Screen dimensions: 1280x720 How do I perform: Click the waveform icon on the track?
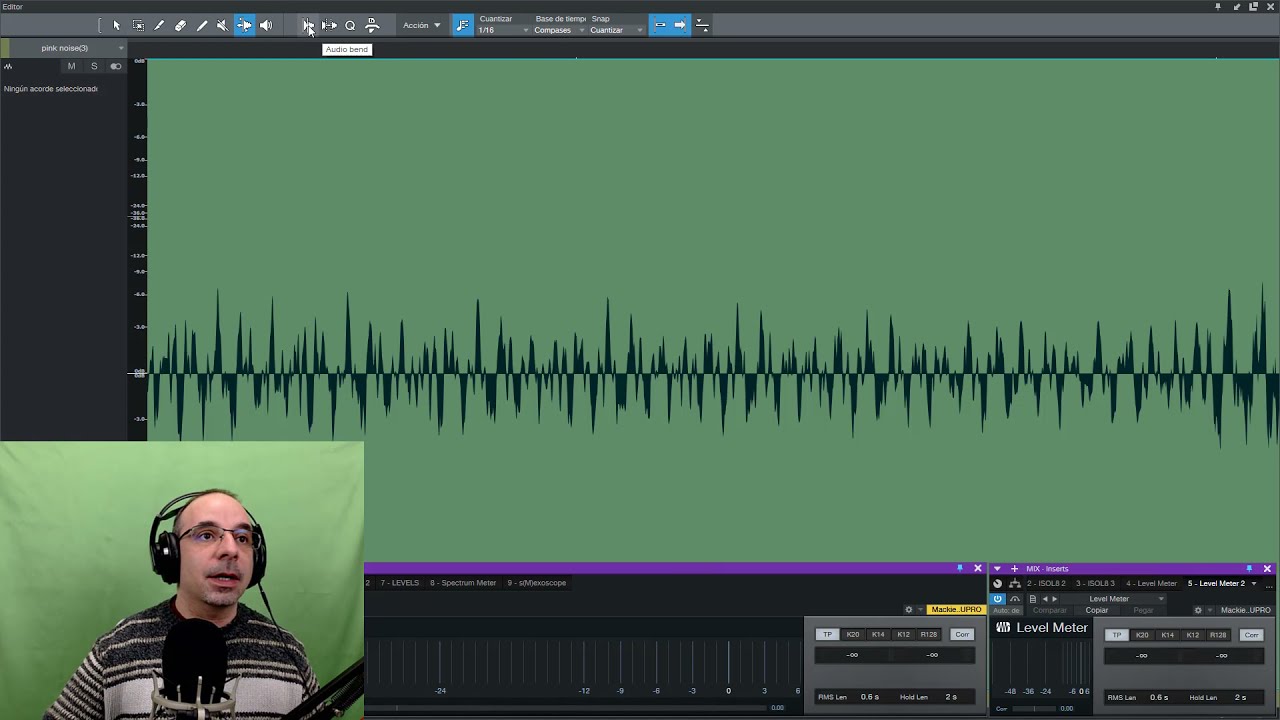tap(8, 66)
